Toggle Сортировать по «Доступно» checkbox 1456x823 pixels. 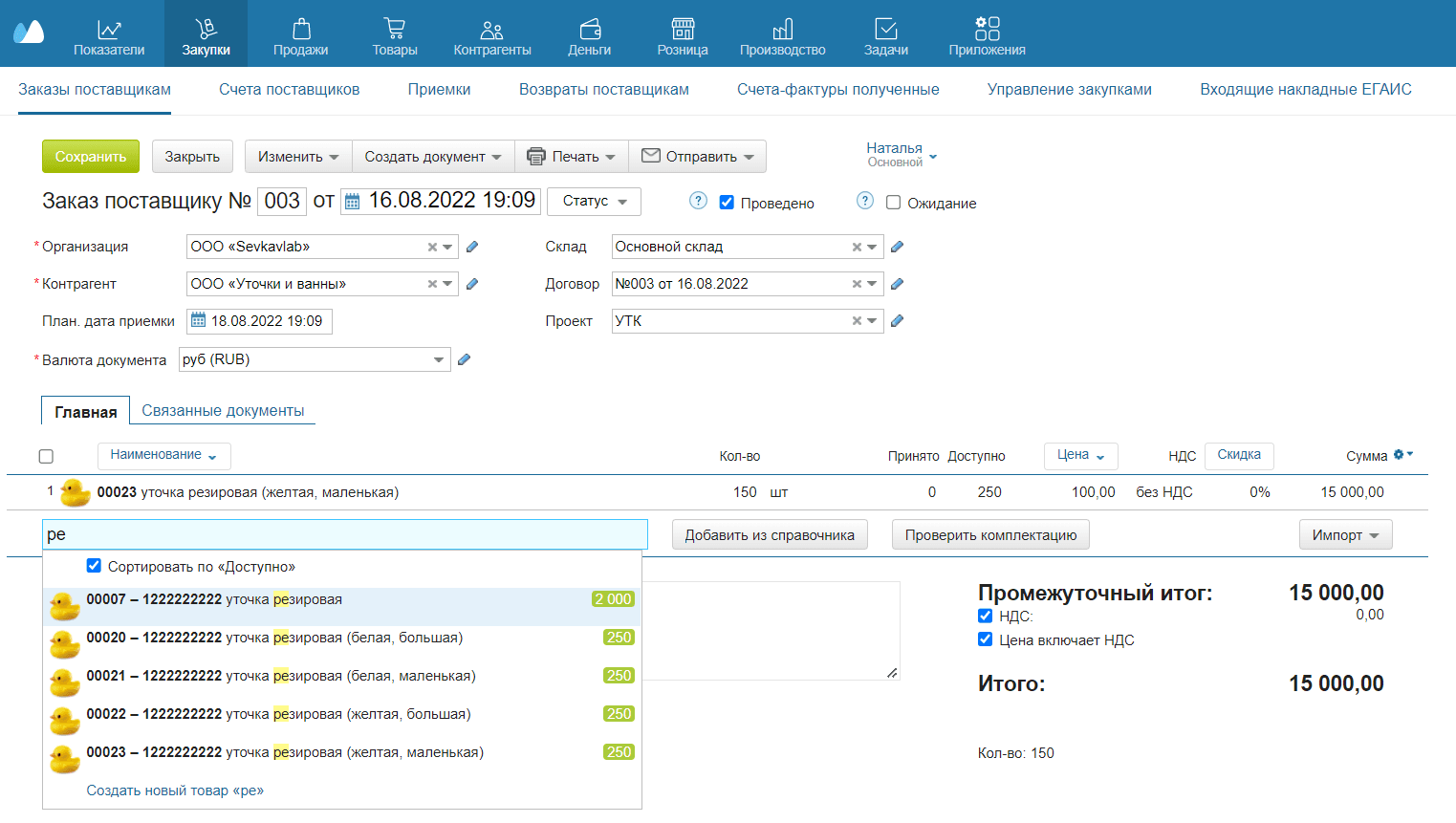[x=94, y=566]
